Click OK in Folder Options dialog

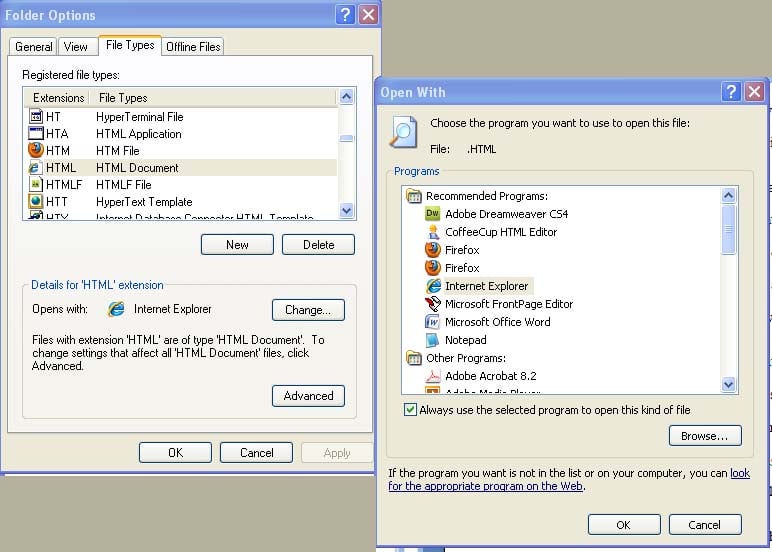175,453
